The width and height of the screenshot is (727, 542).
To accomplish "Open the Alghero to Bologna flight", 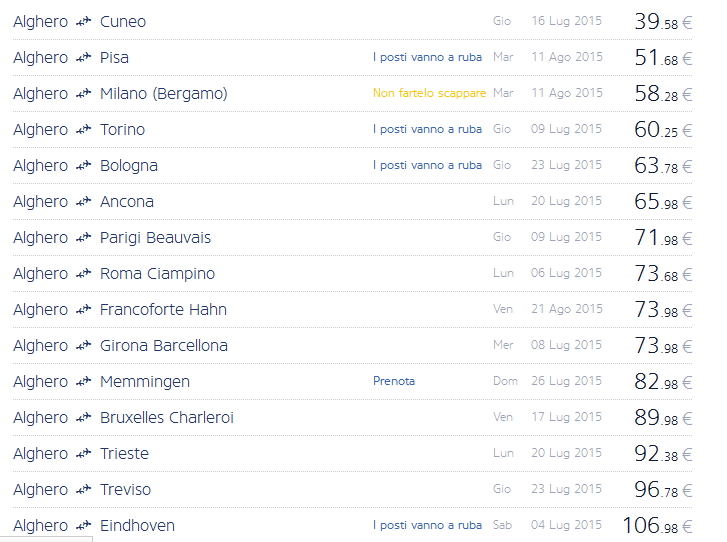I will [129, 166].
